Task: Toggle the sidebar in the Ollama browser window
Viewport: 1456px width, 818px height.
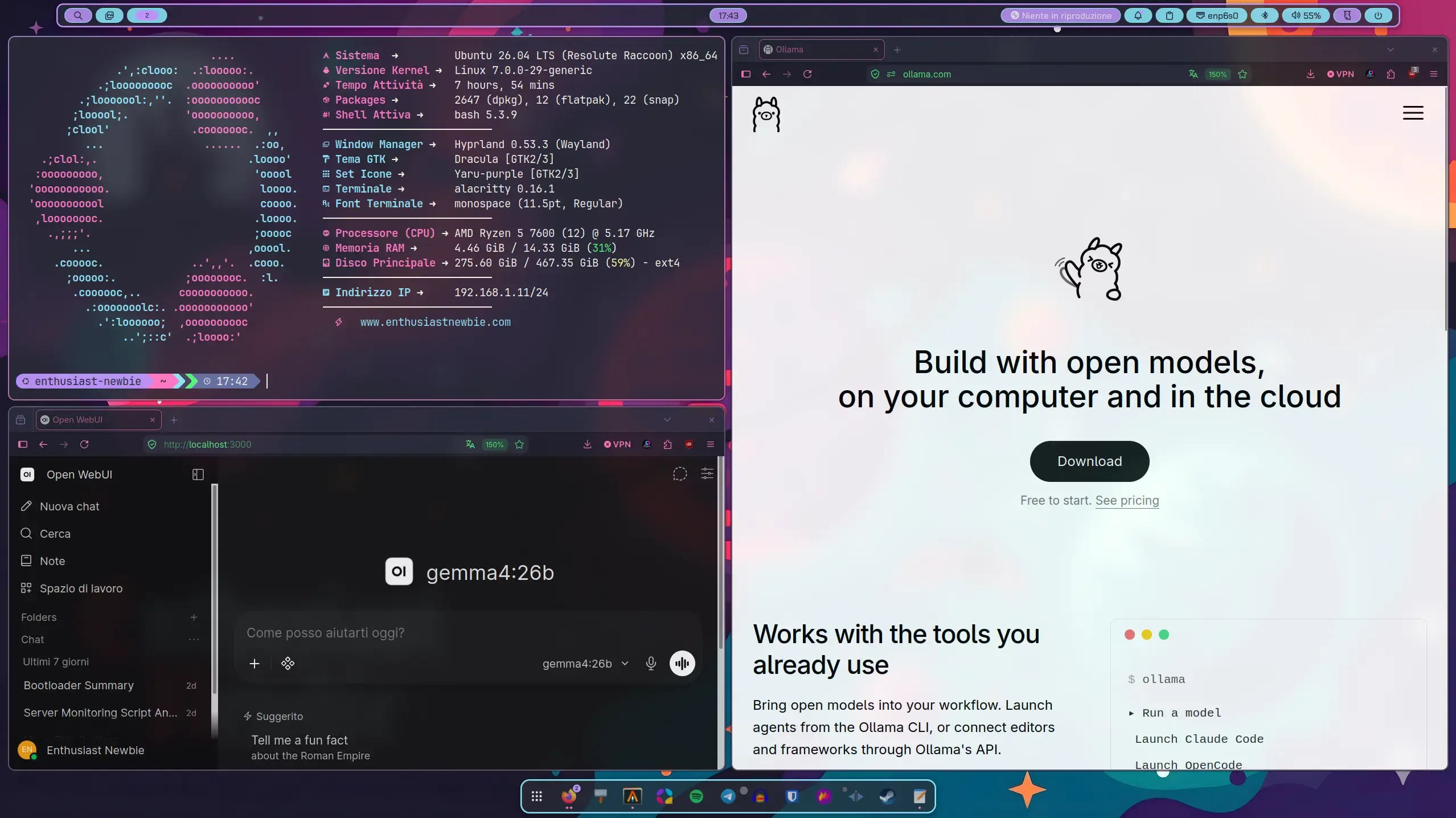Action: [746, 74]
